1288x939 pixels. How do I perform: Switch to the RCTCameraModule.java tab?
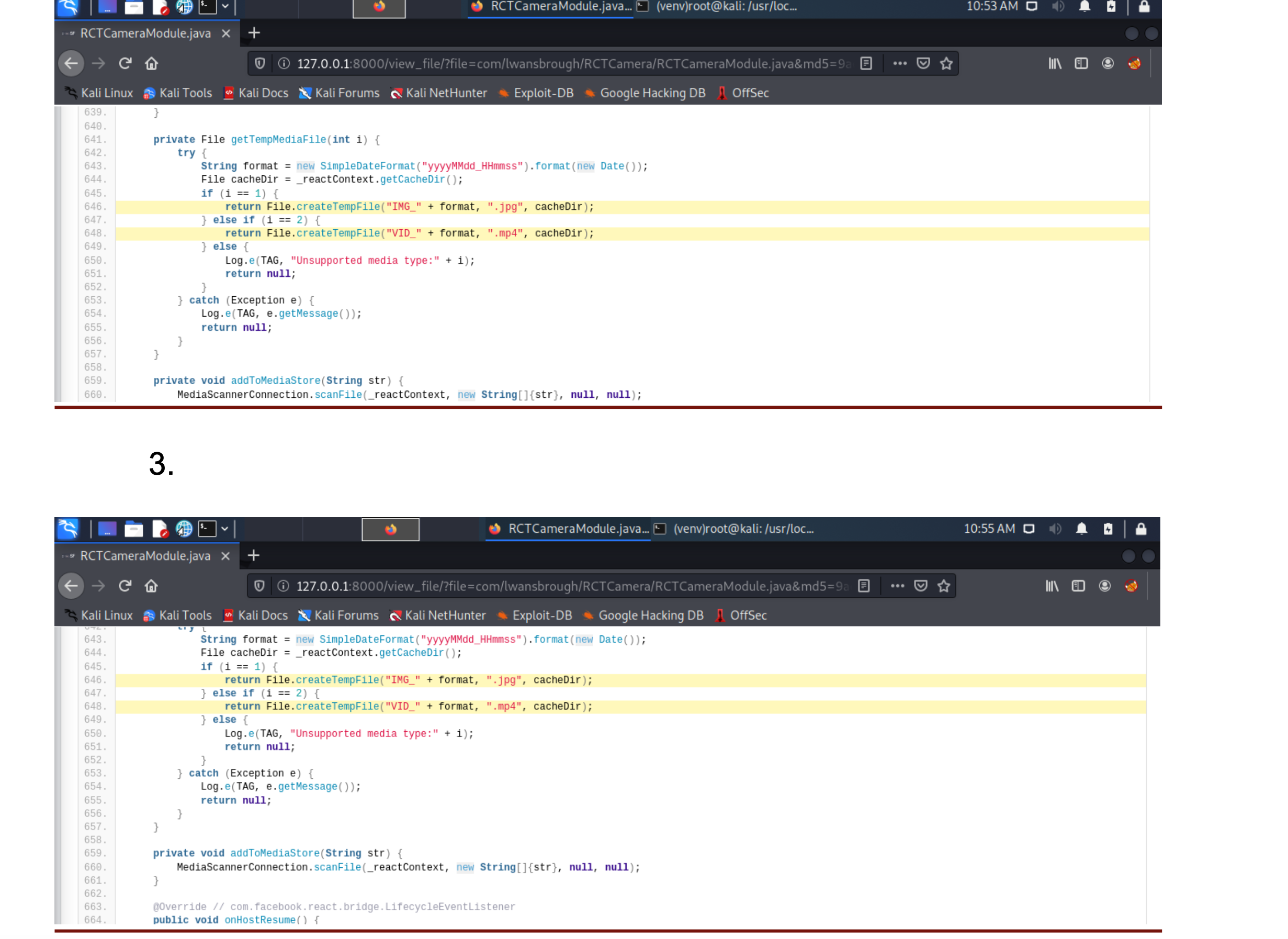tap(145, 33)
